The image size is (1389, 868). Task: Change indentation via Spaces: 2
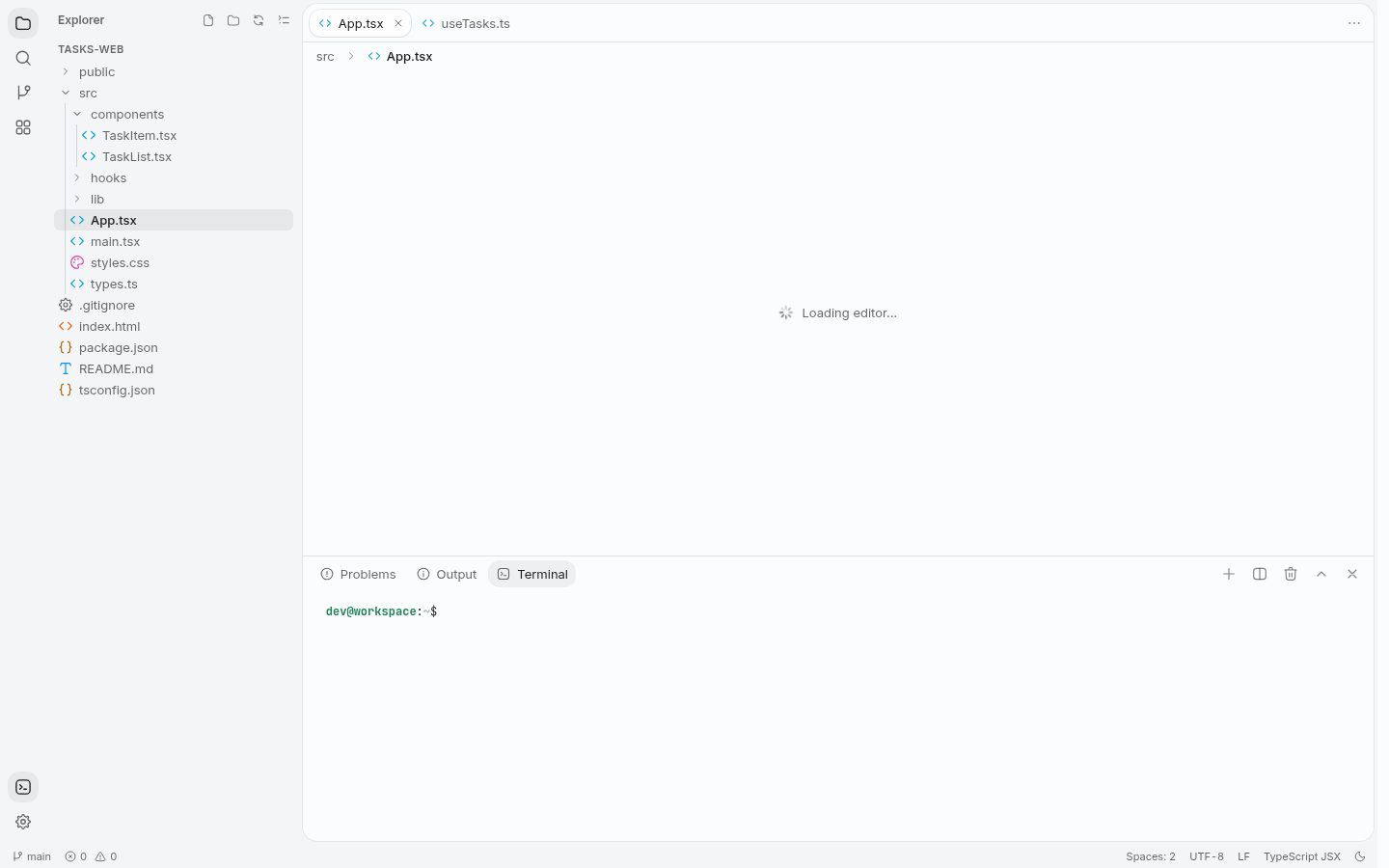(1151, 856)
